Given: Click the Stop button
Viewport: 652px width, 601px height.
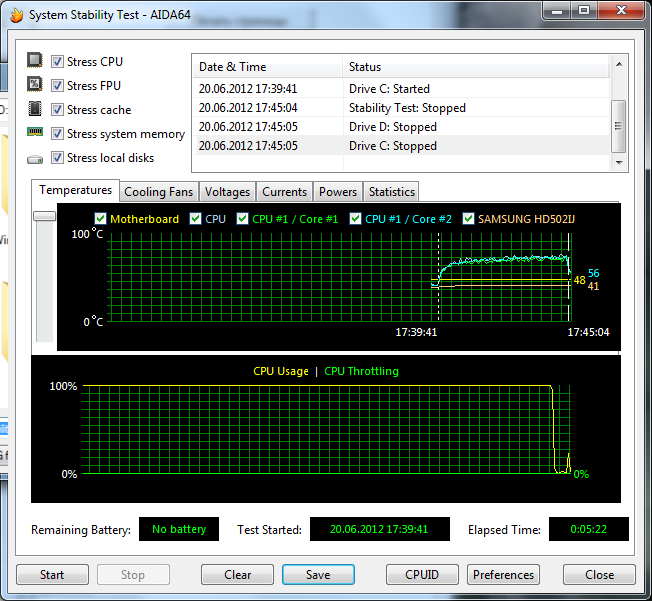Looking at the screenshot, I should [133, 575].
